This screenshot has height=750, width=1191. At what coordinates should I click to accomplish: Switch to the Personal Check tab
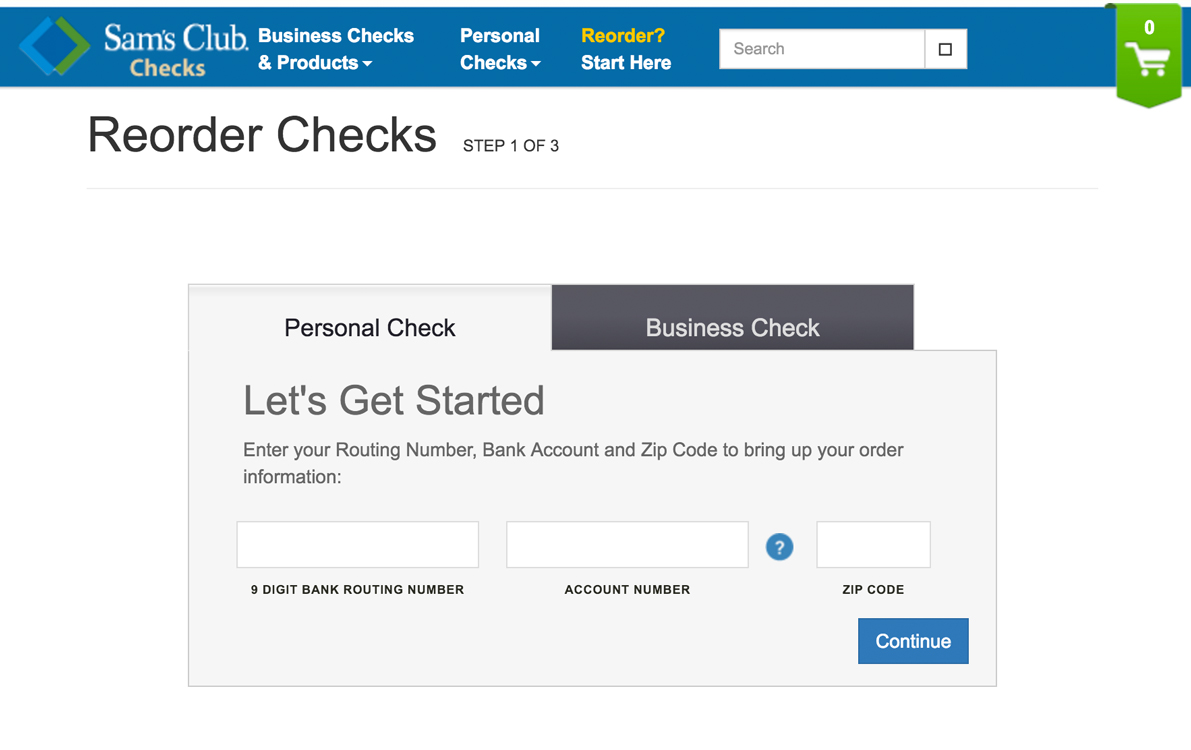tap(369, 328)
